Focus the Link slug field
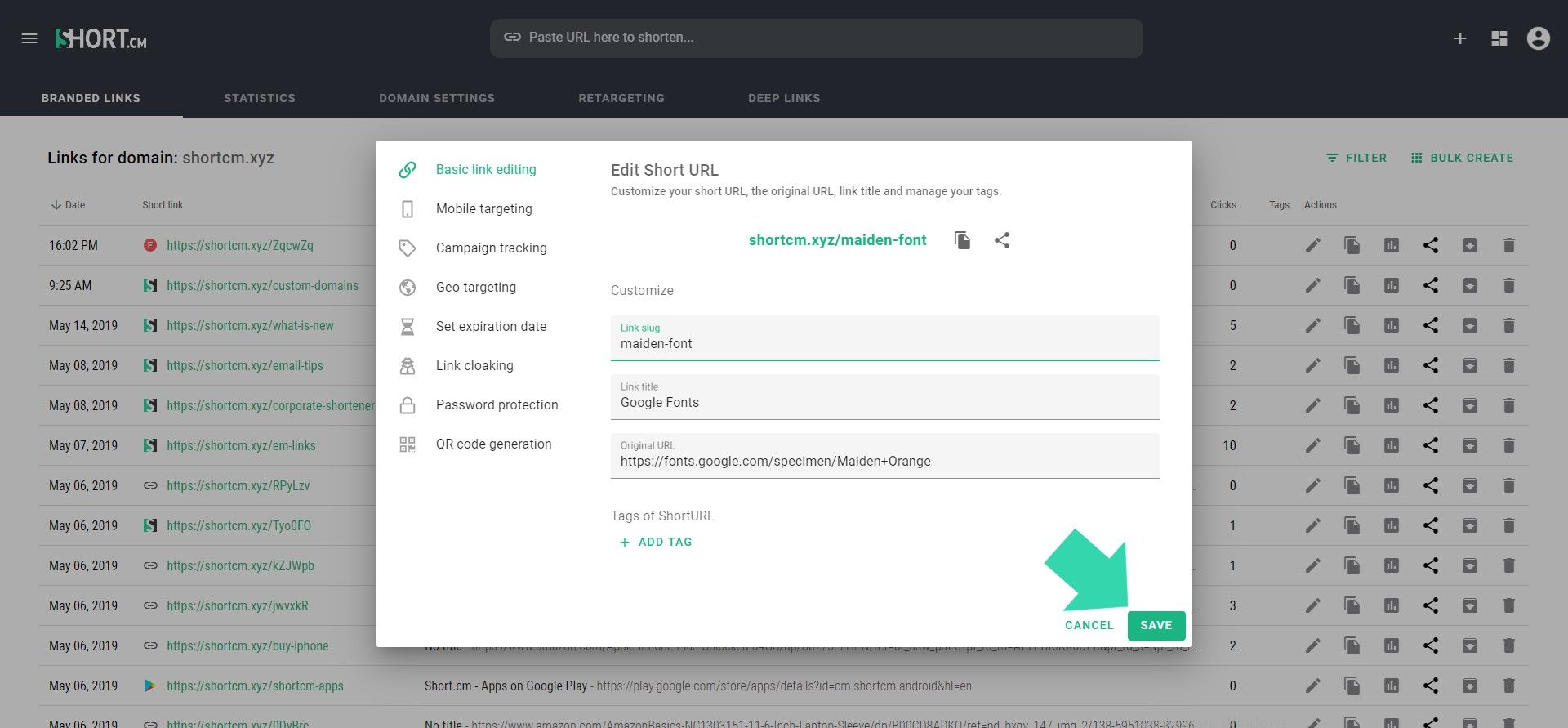The image size is (1568, 728). click(885, 337)
